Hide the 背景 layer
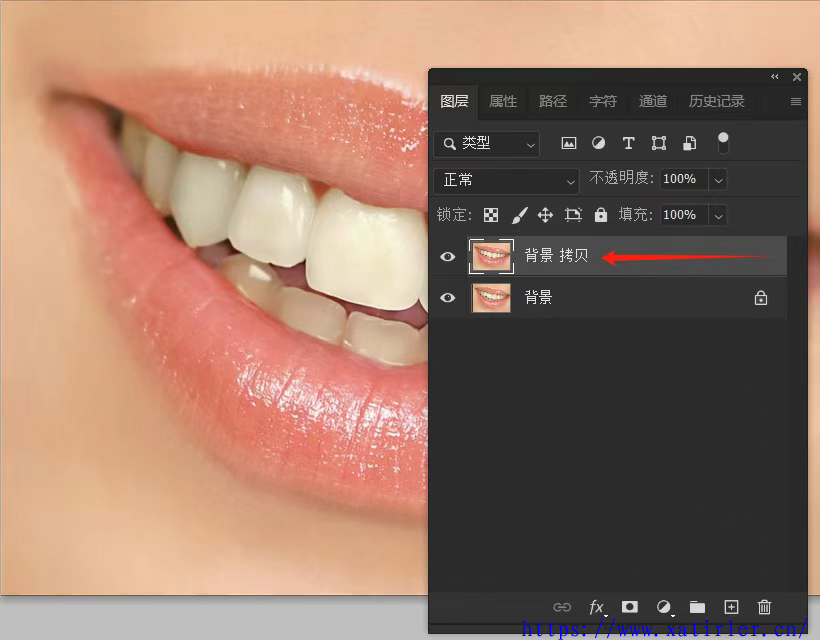The height and width of the screenshot is (640, 820). (x=448, y=297)
